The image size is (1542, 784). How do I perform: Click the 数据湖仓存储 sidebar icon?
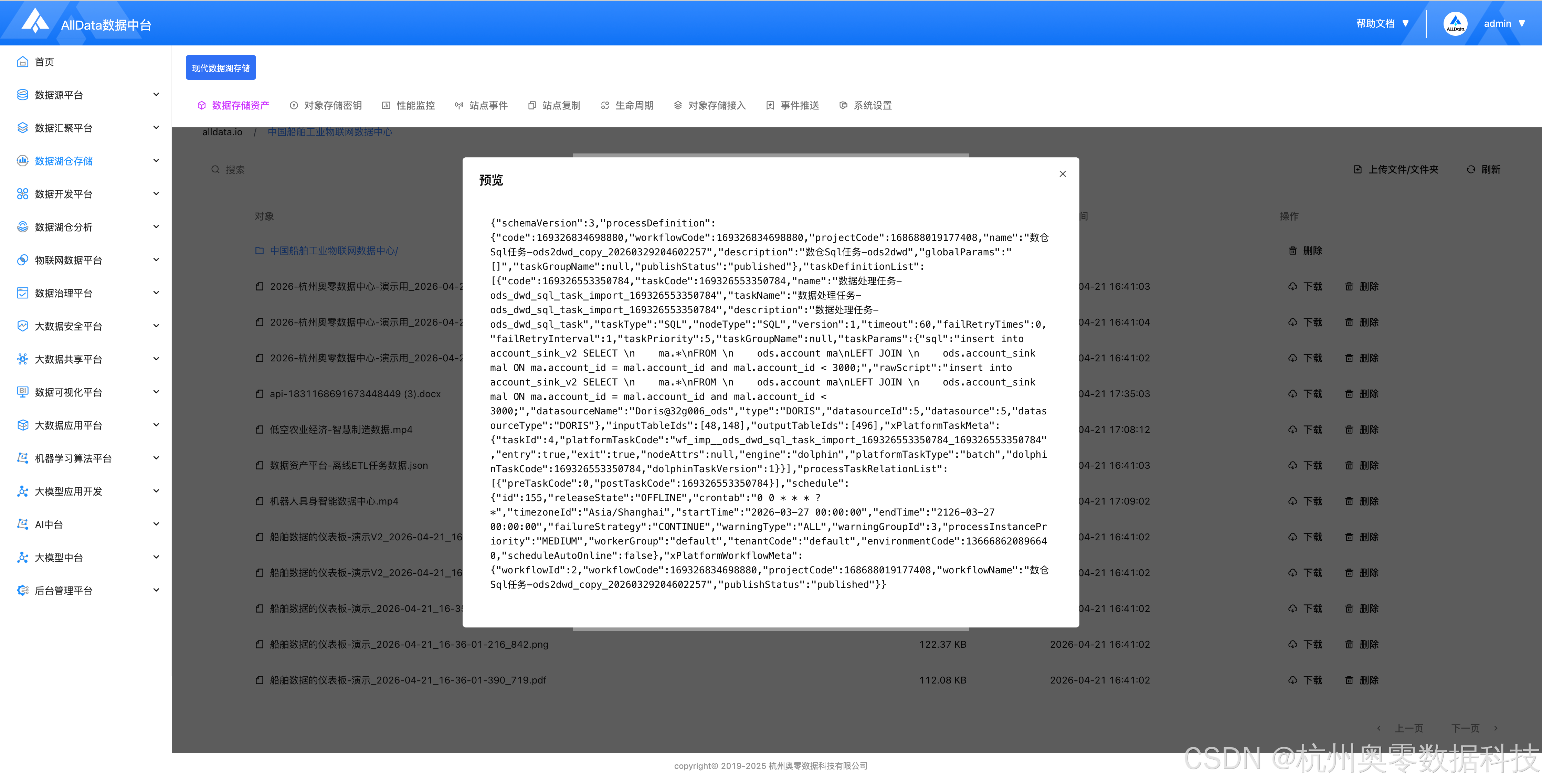pyautogui.click(x=23, y=160)
